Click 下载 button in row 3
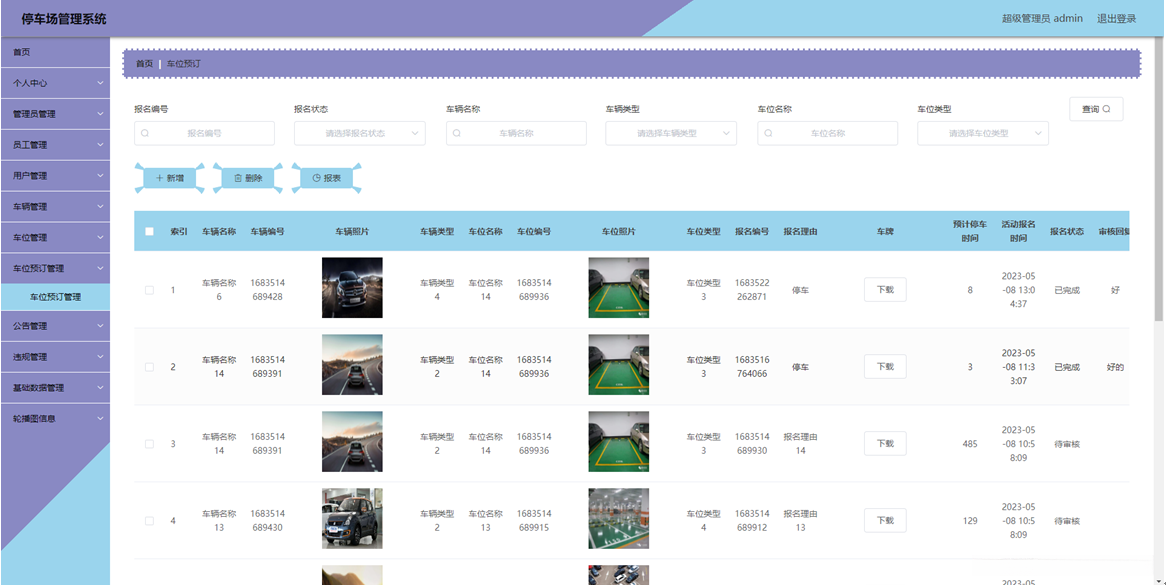The height and width of the screenshot is (585, 1166). coord(885,444)
